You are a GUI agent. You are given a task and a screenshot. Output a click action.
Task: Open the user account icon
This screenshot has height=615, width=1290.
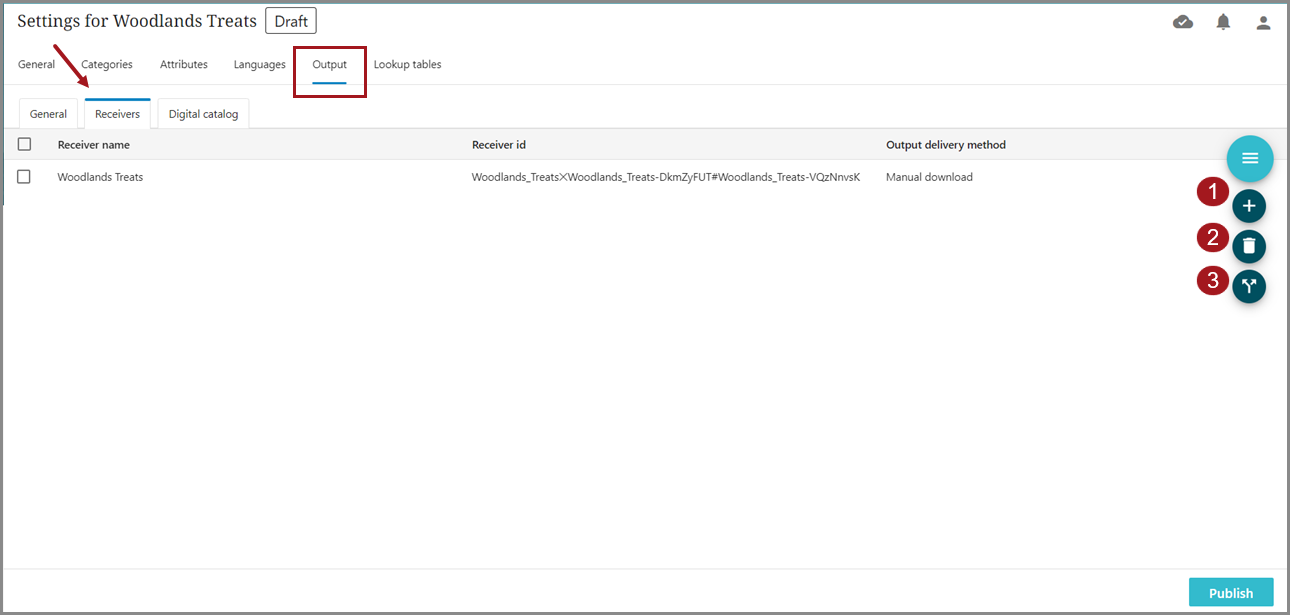1263,22
